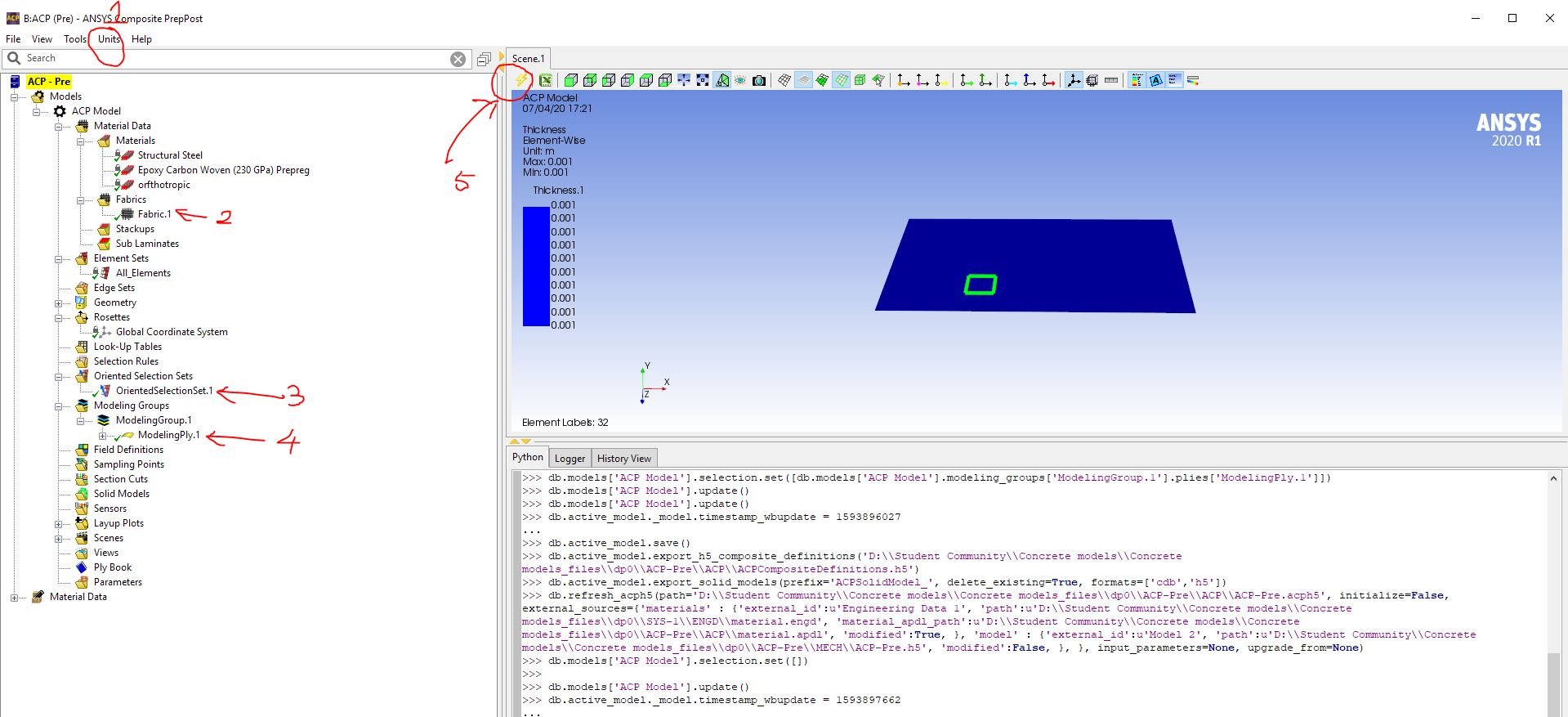Image resolution: width=1568 pixels, height=717 pixels.
Task: Click inside the Search field
Action: (237, 59)
